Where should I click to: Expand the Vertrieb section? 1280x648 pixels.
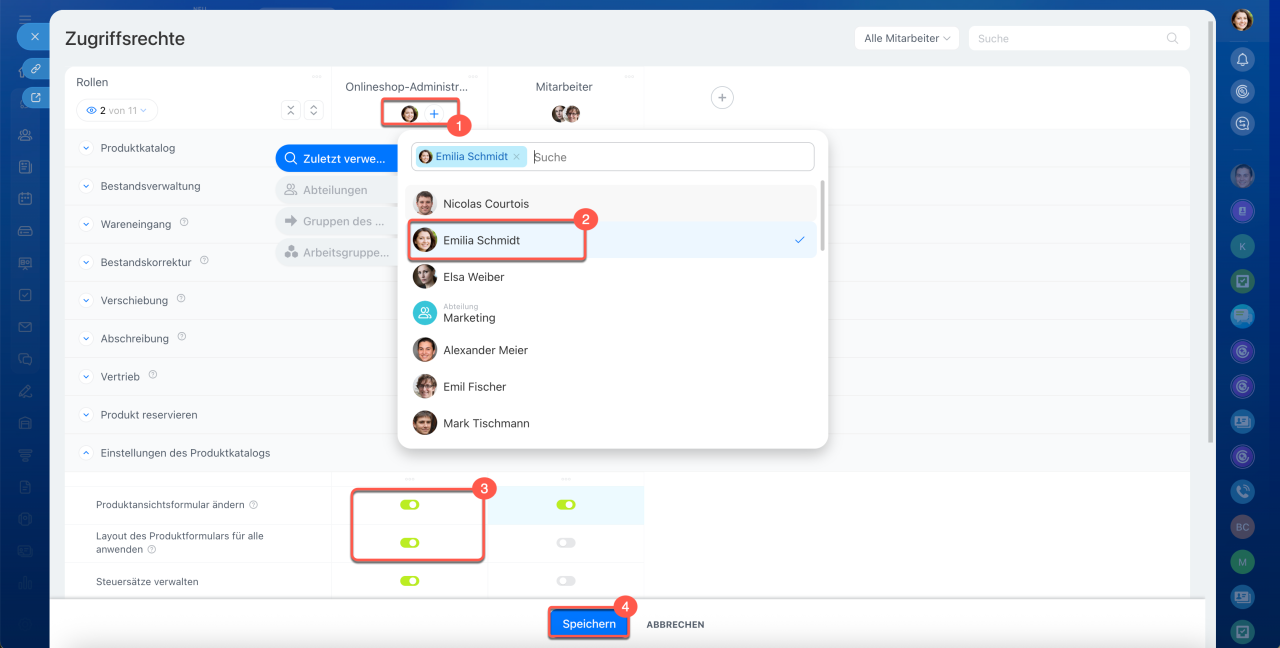click(85, 376)
